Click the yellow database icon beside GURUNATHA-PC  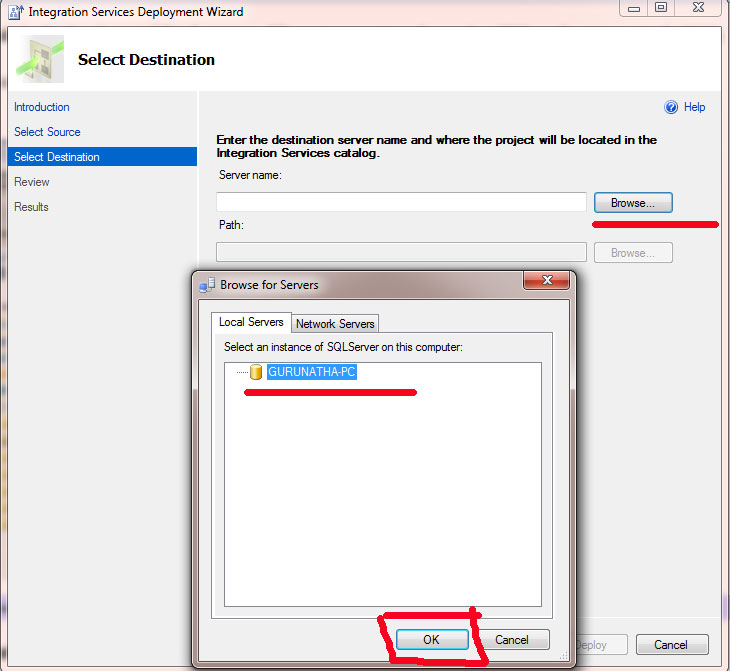[256, 372]
